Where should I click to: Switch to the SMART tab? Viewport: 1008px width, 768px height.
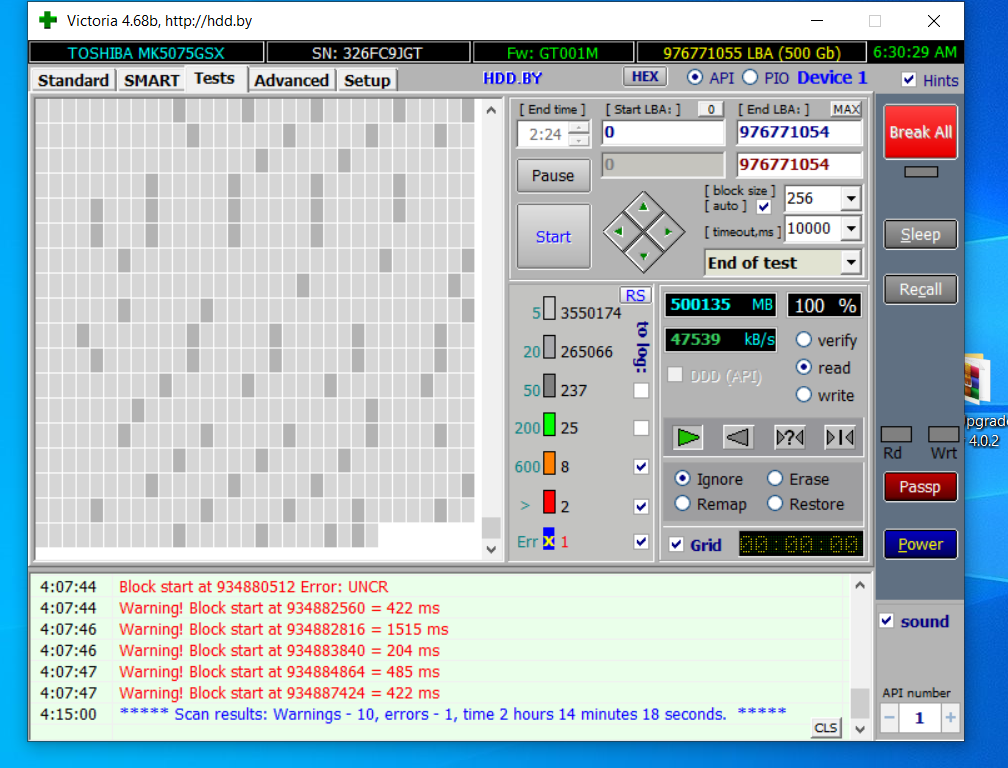point(151,80)
